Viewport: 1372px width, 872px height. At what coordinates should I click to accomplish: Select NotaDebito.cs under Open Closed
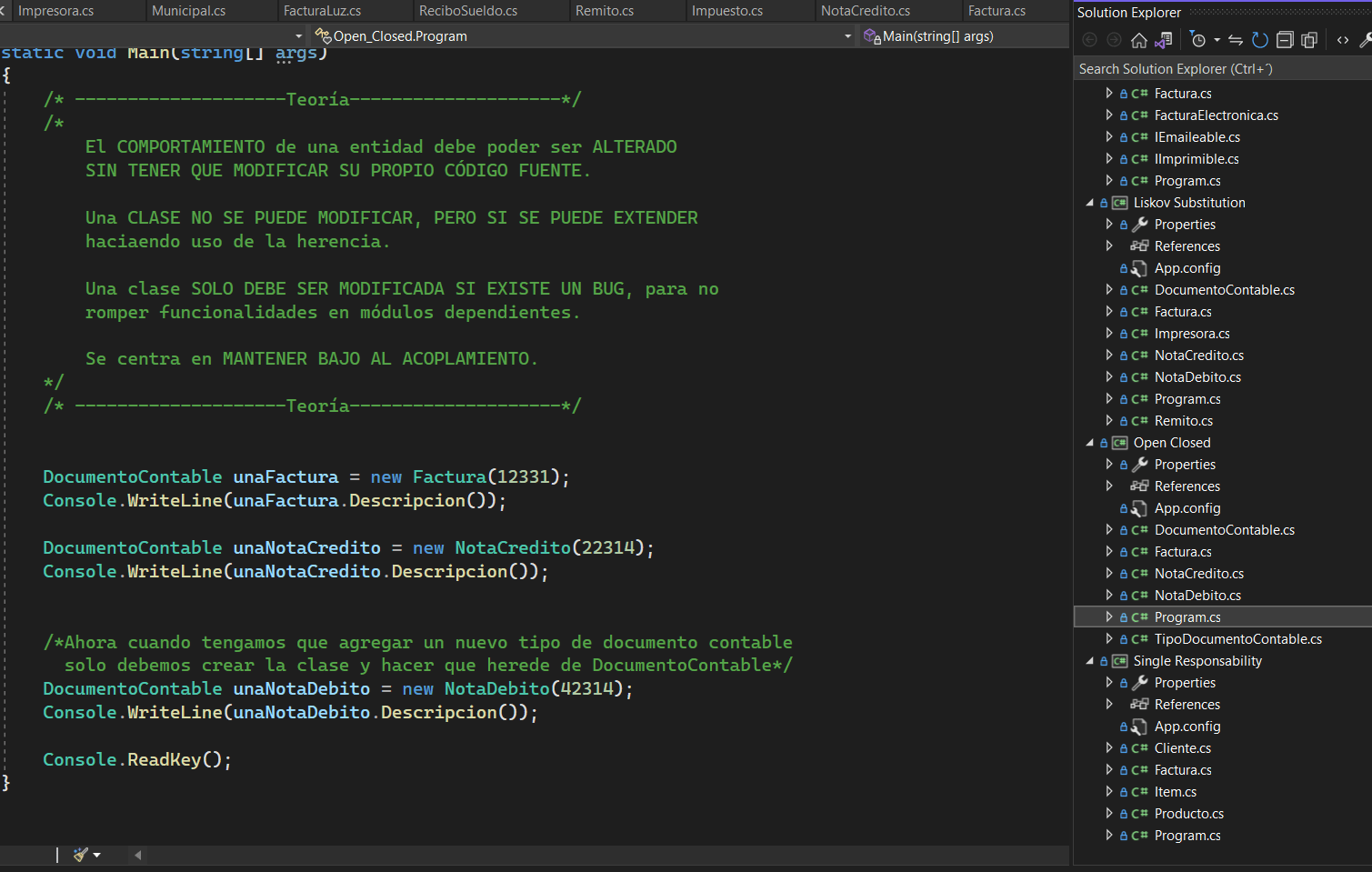pyautogui.click(x=1197, y=596)
